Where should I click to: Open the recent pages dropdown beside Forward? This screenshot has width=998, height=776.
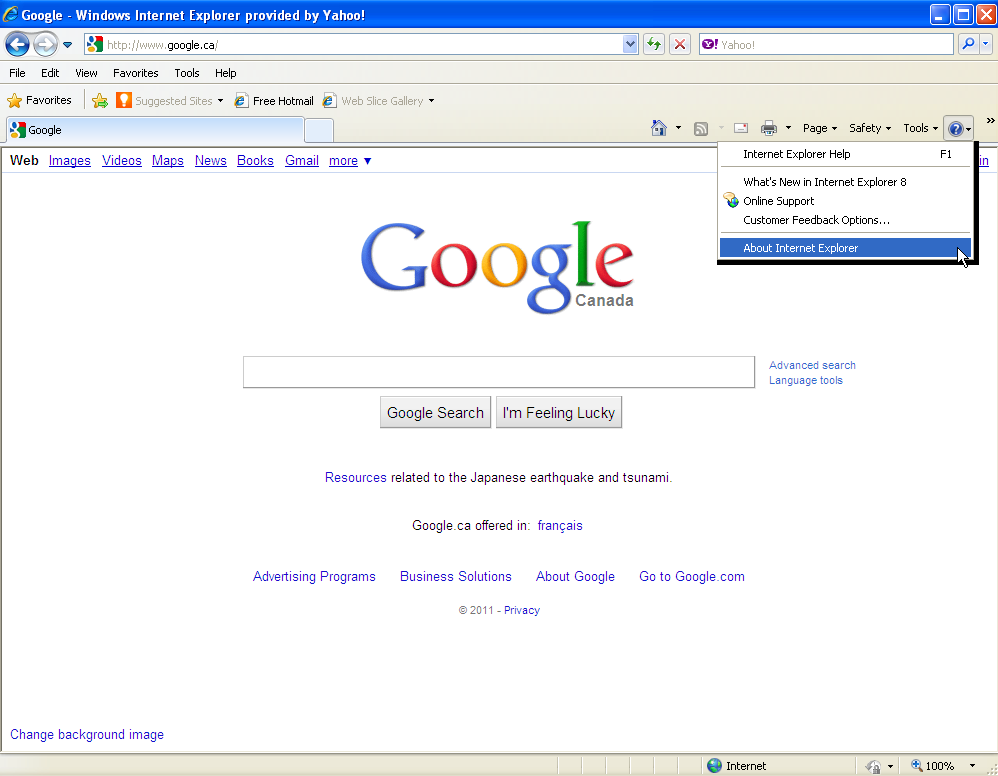(x=67, y=45)
